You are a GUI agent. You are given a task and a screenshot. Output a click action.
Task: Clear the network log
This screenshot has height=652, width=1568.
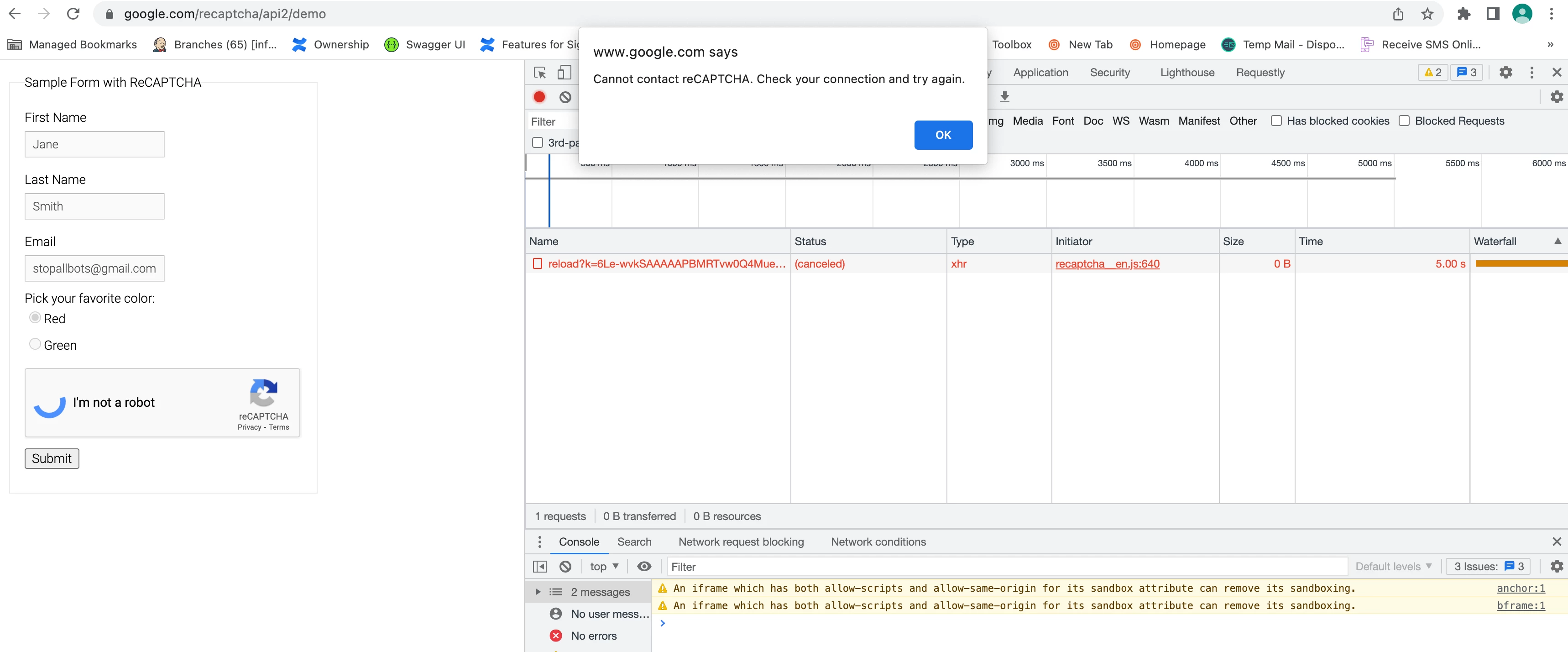tap(565, 97)
